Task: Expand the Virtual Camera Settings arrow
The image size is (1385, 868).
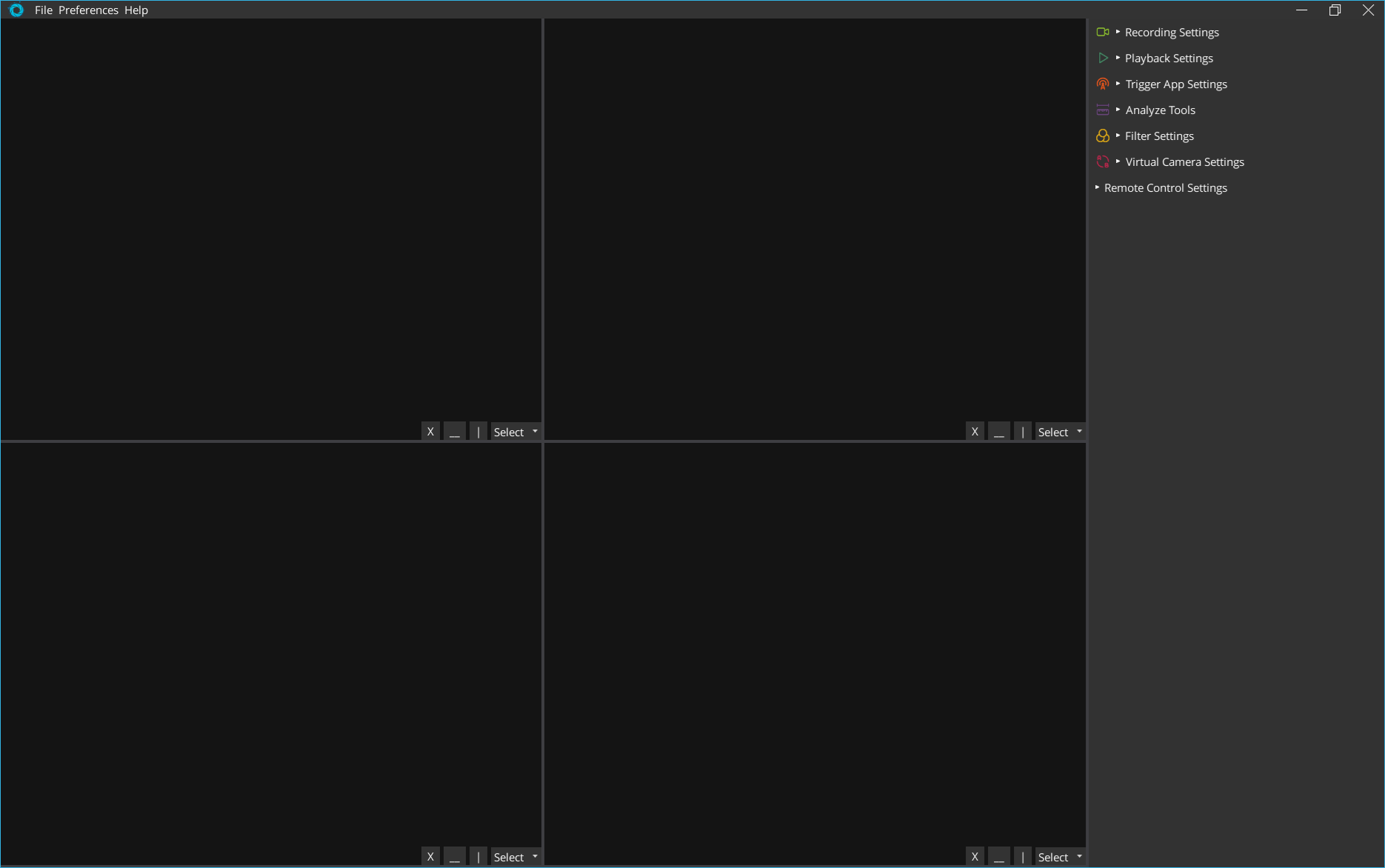Action: [x=1118, y=161]
